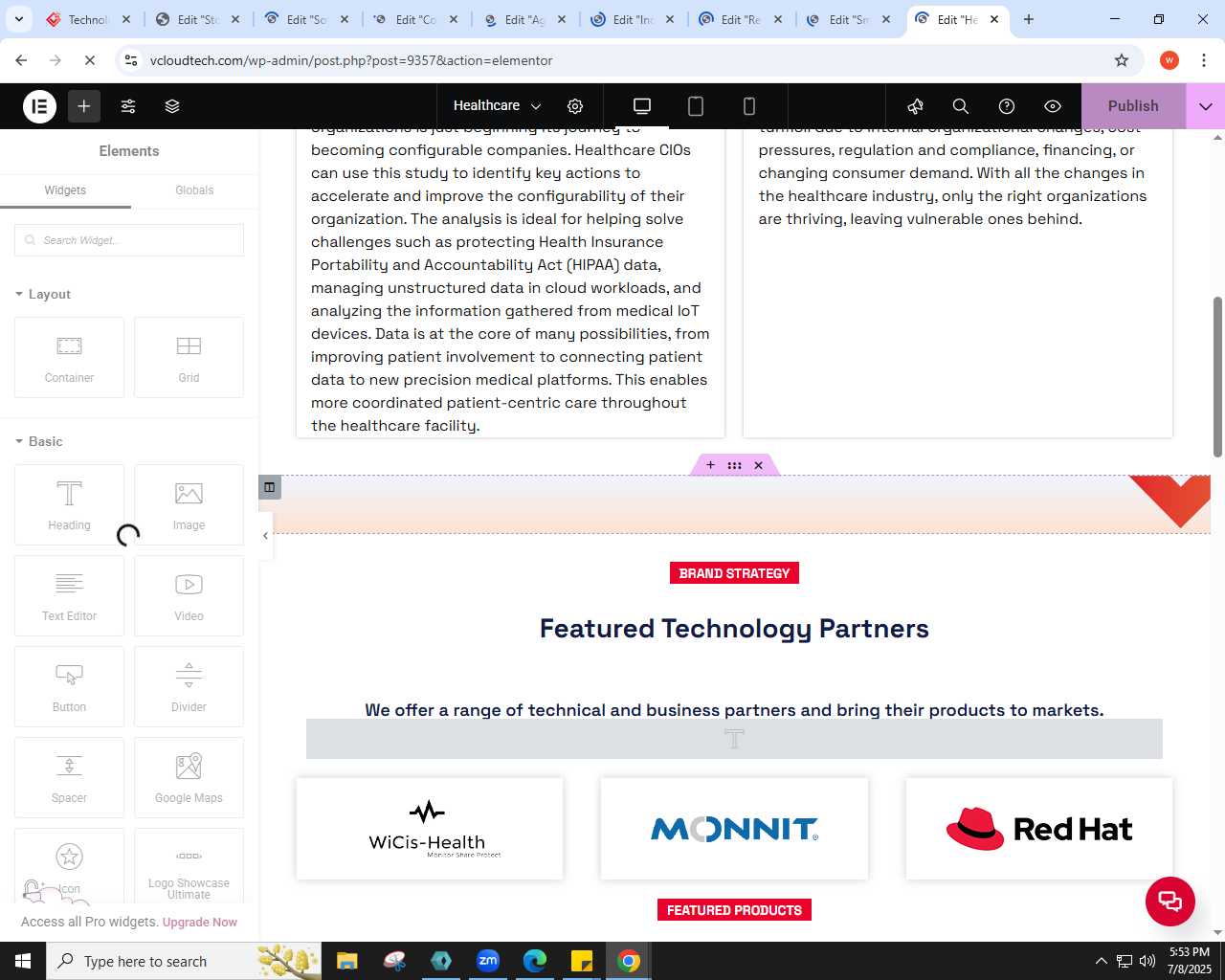Select the Logo Showcase Ultimate widget
This screenshot has height=980, width=1225.
tap(189, 866)
